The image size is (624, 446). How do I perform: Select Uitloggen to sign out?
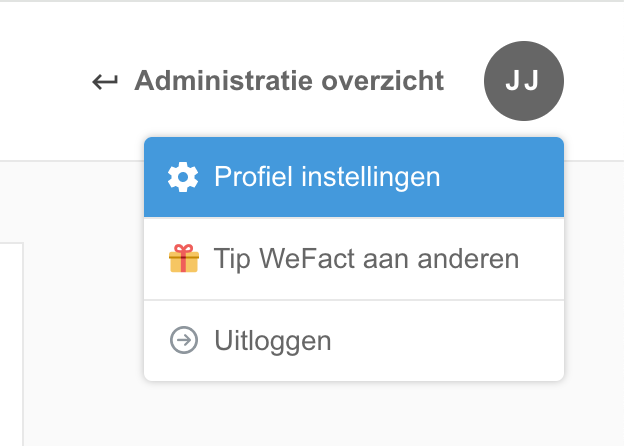[272, 341]
